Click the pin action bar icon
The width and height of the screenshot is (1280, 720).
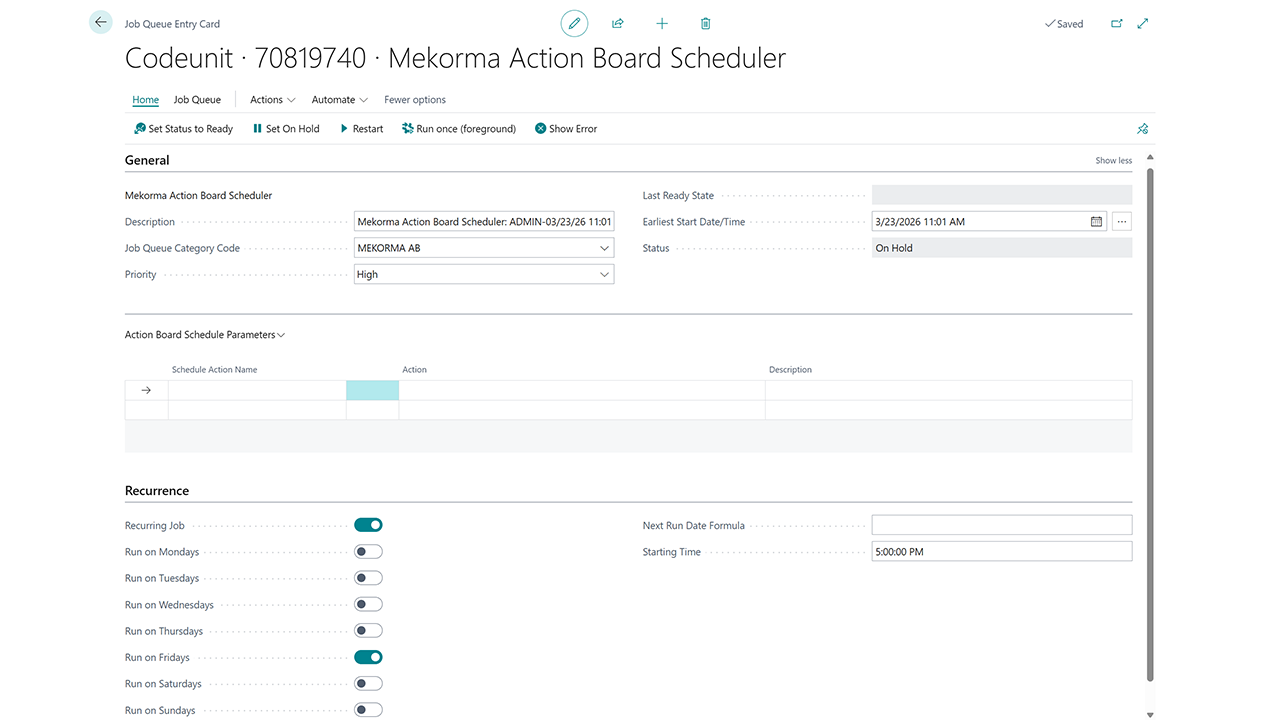coord(1143,129)
